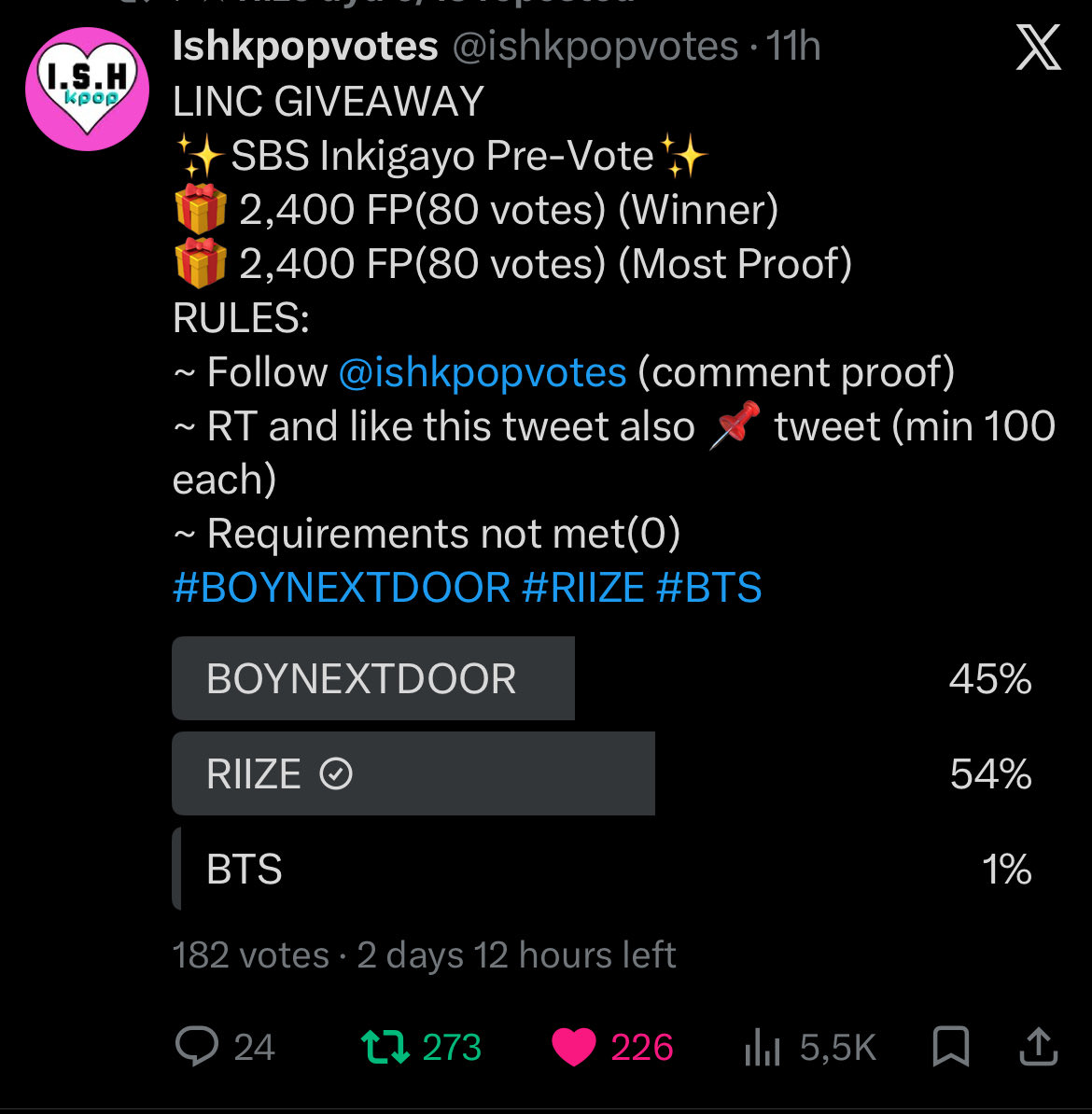Click the X logo top right
The width and height of the screenshot is (1092, 1114).
point(1039,48)
